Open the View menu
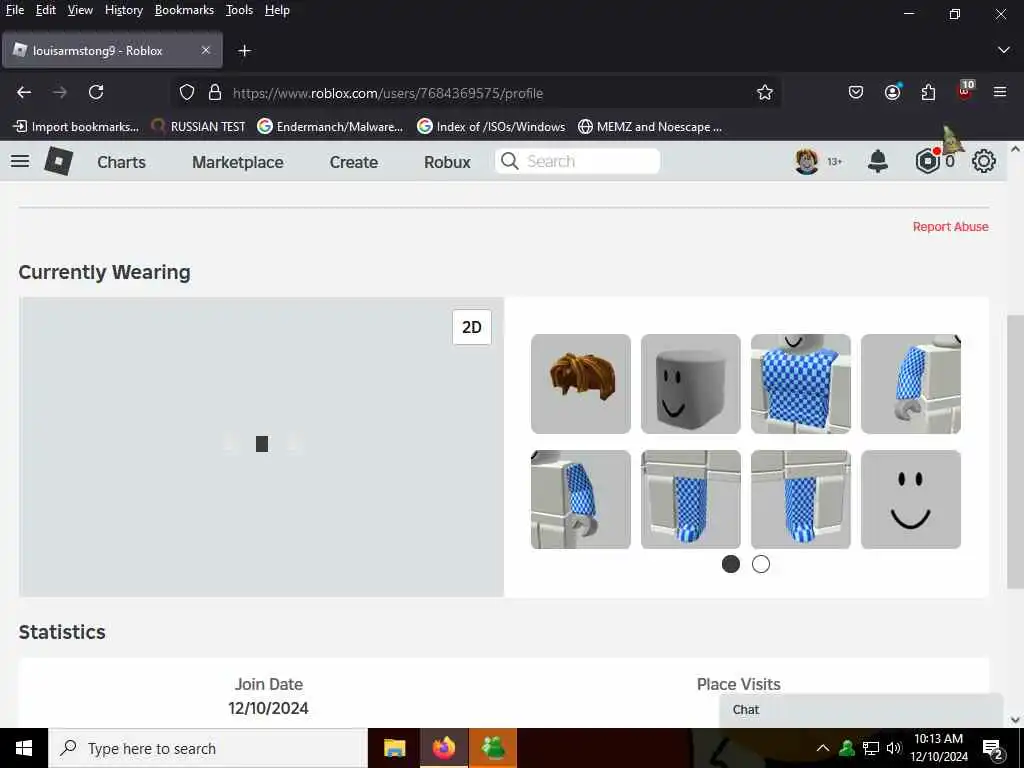 pyautogui.click(x=80, y=10)
